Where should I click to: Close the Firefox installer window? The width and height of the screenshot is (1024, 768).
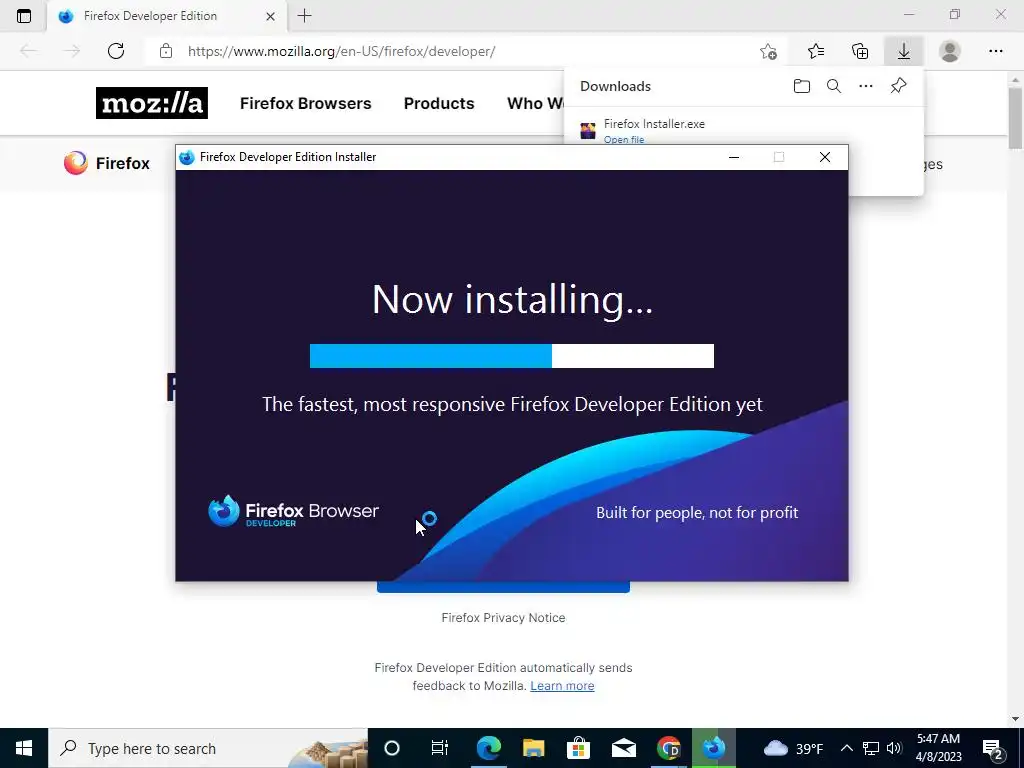tap(825, 157)
